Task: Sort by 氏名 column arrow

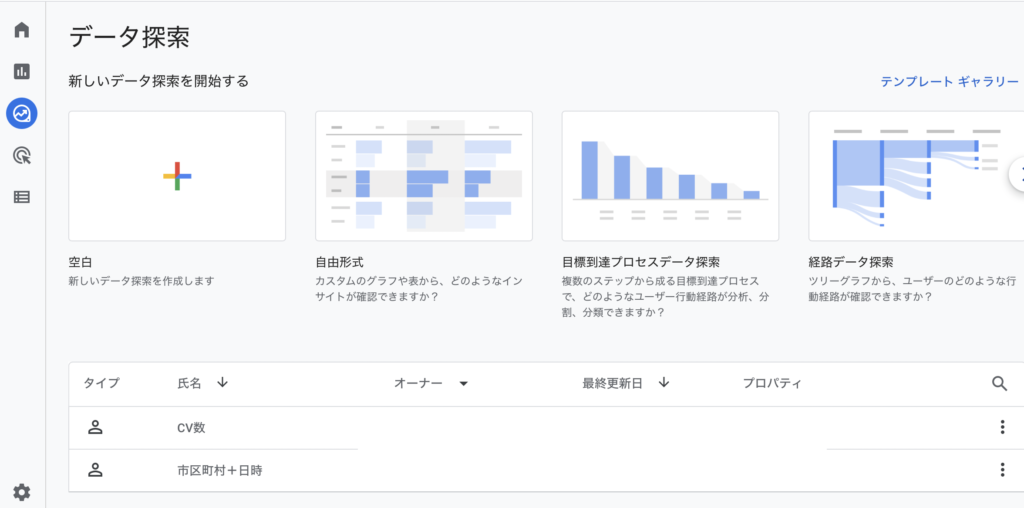Action: coord(222,383)
